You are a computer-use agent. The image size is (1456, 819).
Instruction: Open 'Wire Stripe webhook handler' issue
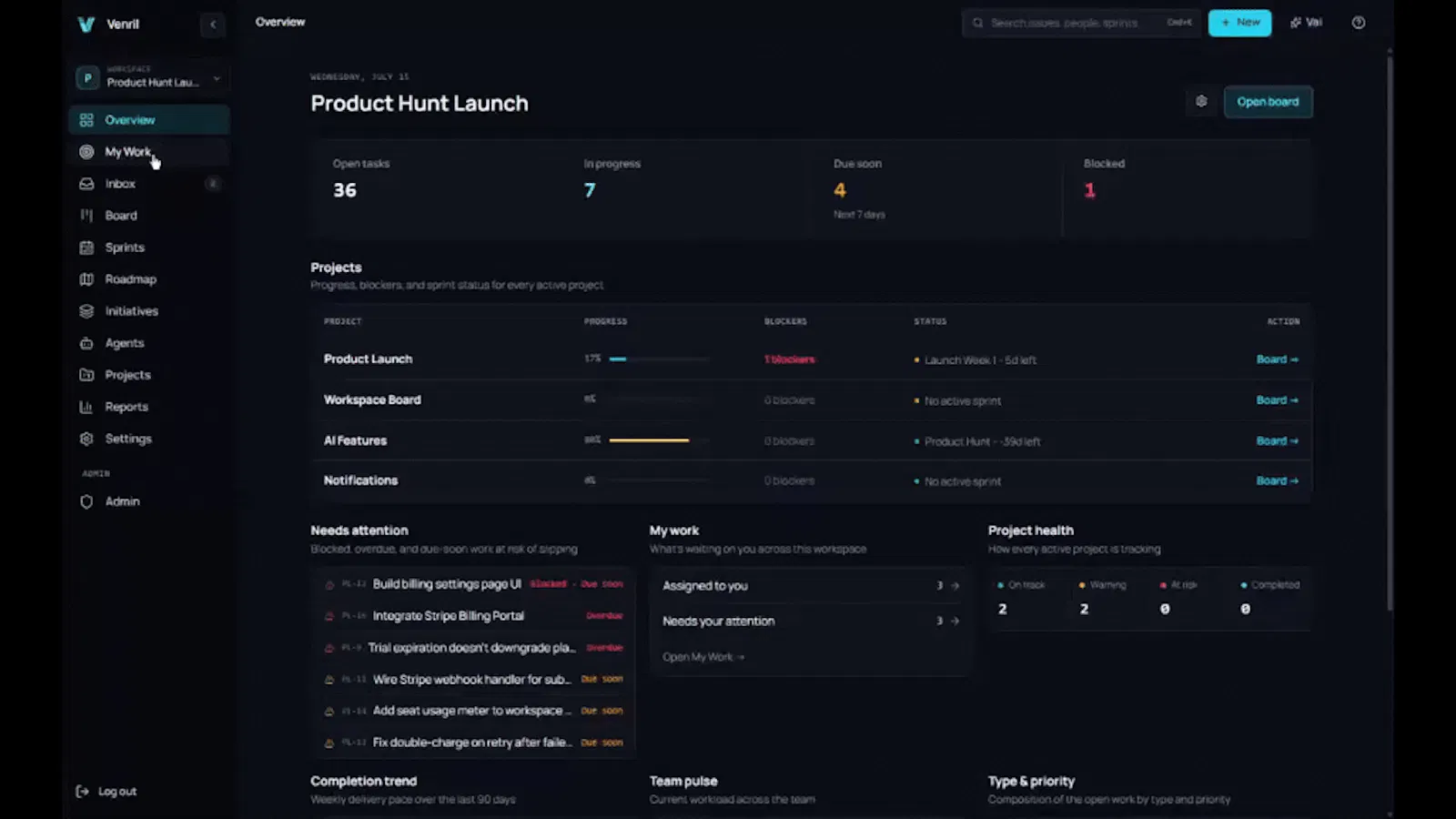point(473,680)
